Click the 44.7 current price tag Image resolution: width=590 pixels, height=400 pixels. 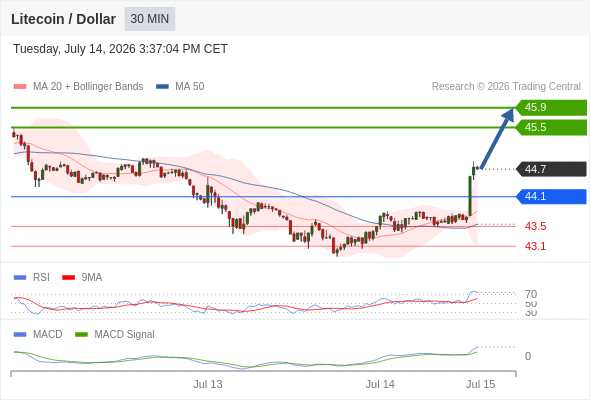click(551, 169)
